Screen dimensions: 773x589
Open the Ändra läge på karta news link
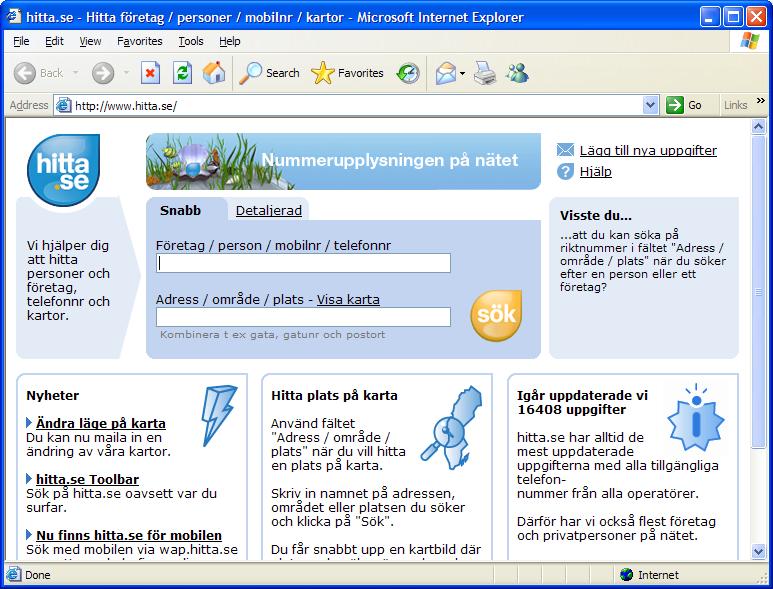(x=101, y=423)
